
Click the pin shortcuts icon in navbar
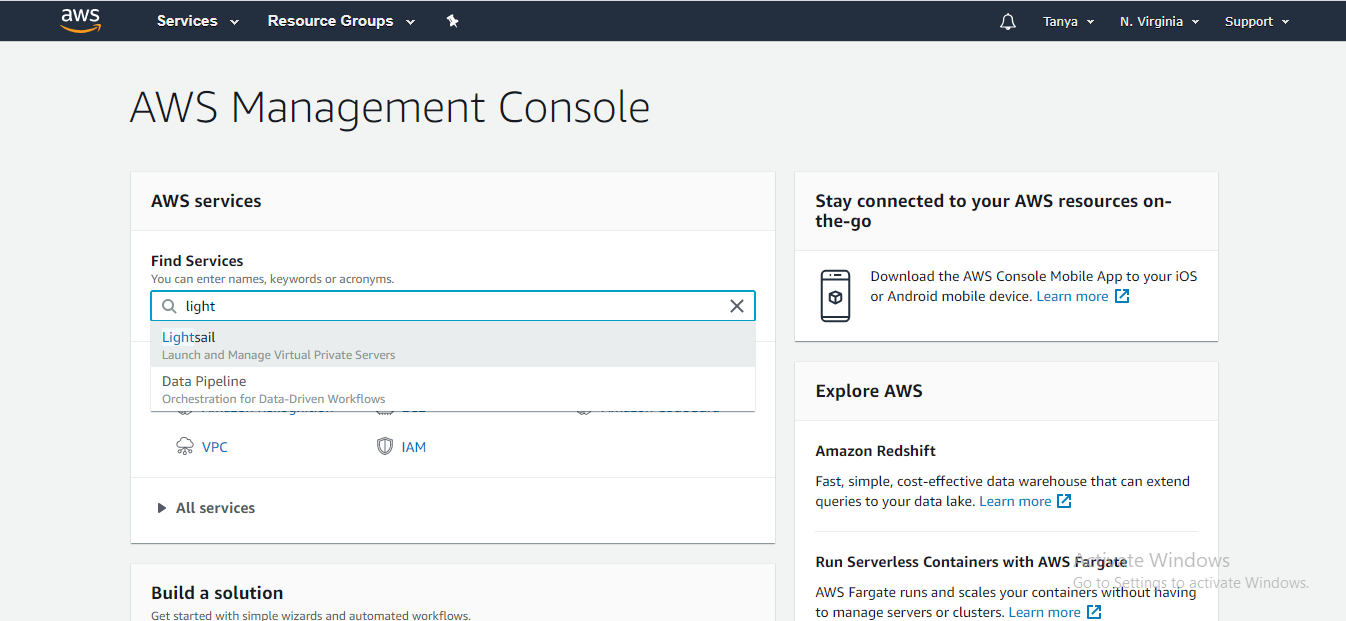pyautogui.click(x=452, y=20)
